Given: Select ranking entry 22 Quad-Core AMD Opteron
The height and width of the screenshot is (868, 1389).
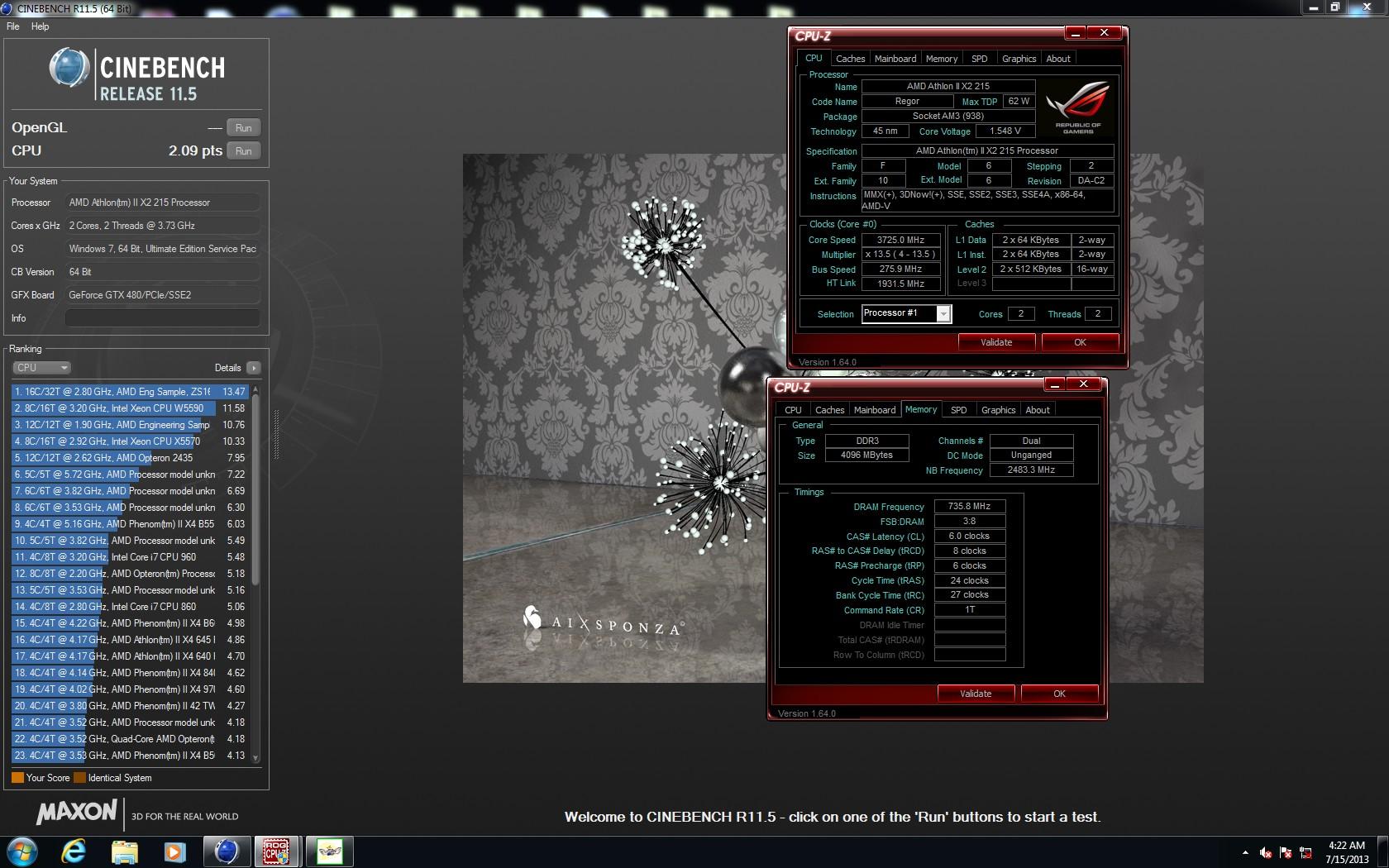Looking at the screenshot, I should [x=130, y=739].
